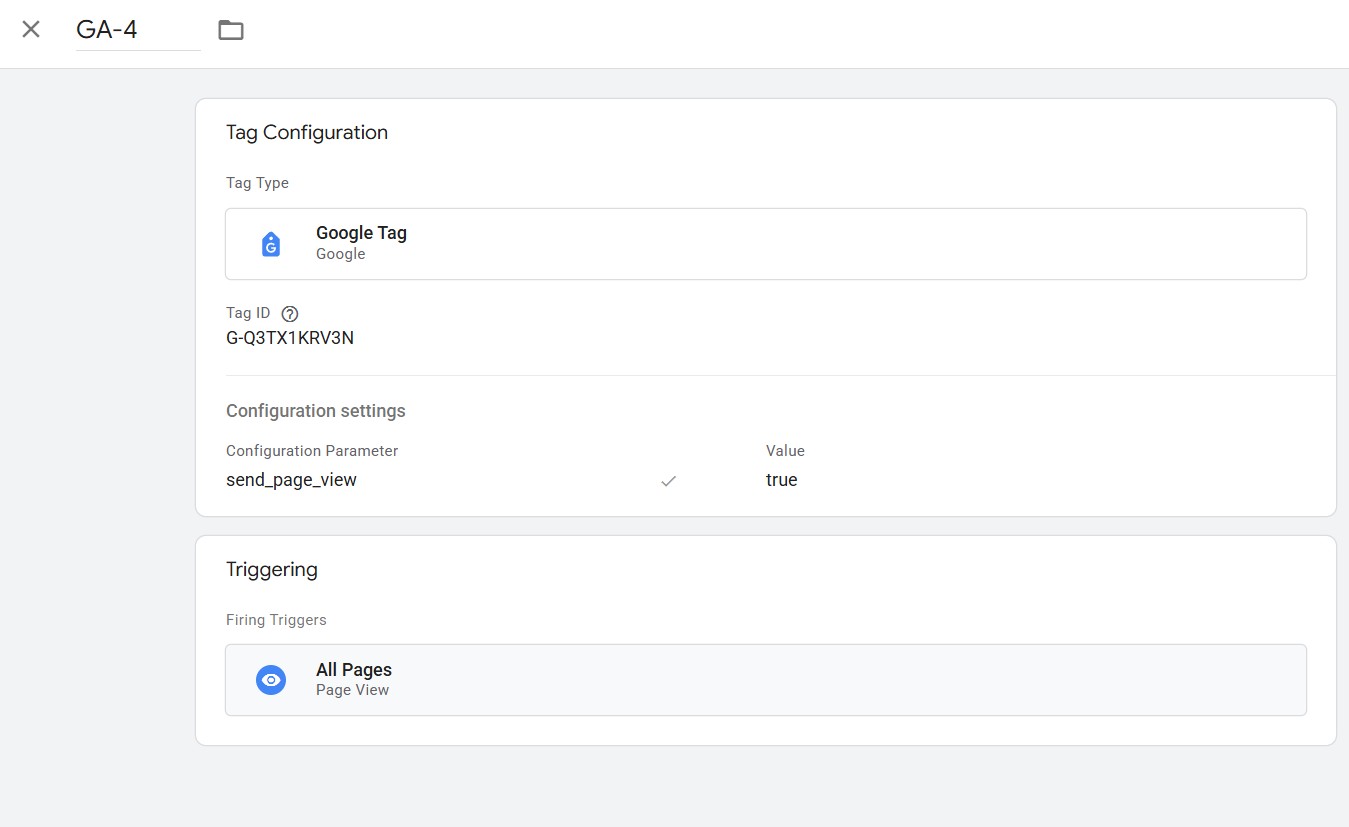The height and width of the screenshot is (827, 1349).
Task: Click the Firing Triggers label
Action: pyautogui.click(x=276, y=620)
